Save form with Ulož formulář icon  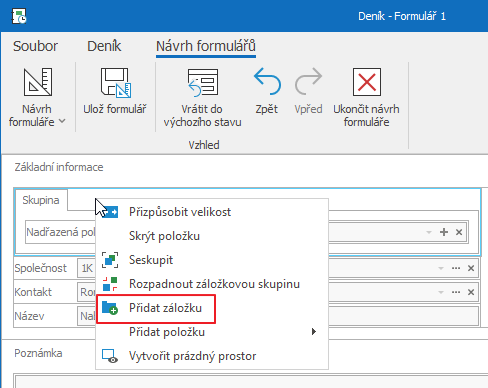[116, 83]
